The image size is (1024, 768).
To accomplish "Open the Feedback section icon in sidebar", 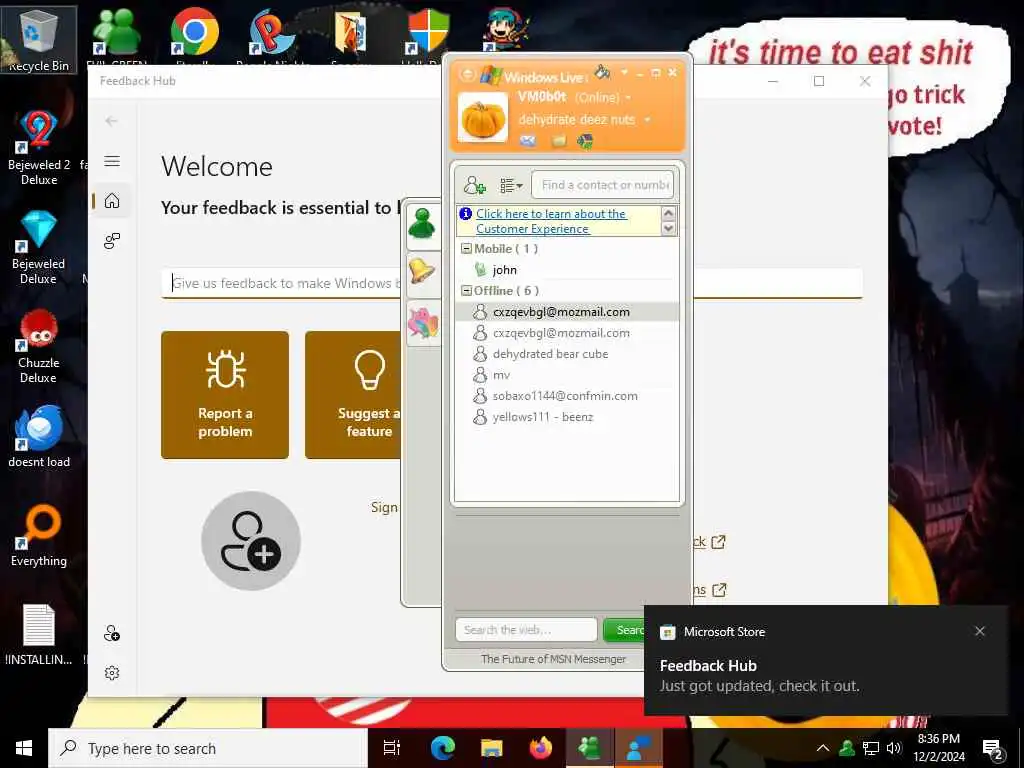I will 112,241.
